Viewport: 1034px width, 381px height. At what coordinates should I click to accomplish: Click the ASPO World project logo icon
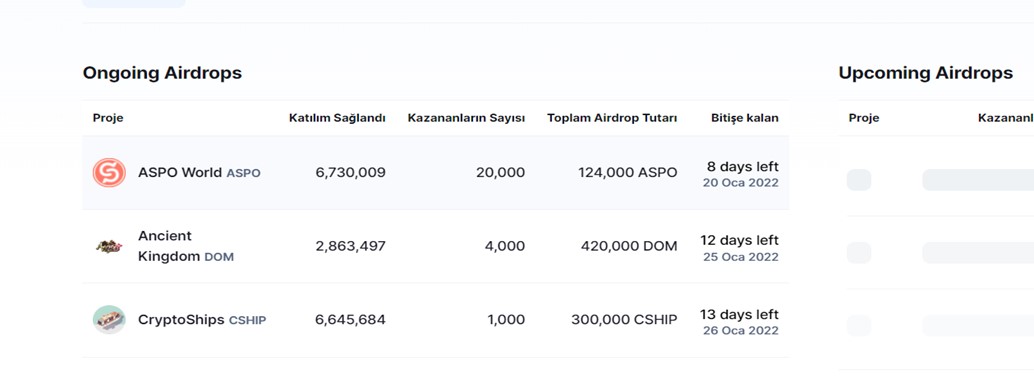tap(109, 173)
